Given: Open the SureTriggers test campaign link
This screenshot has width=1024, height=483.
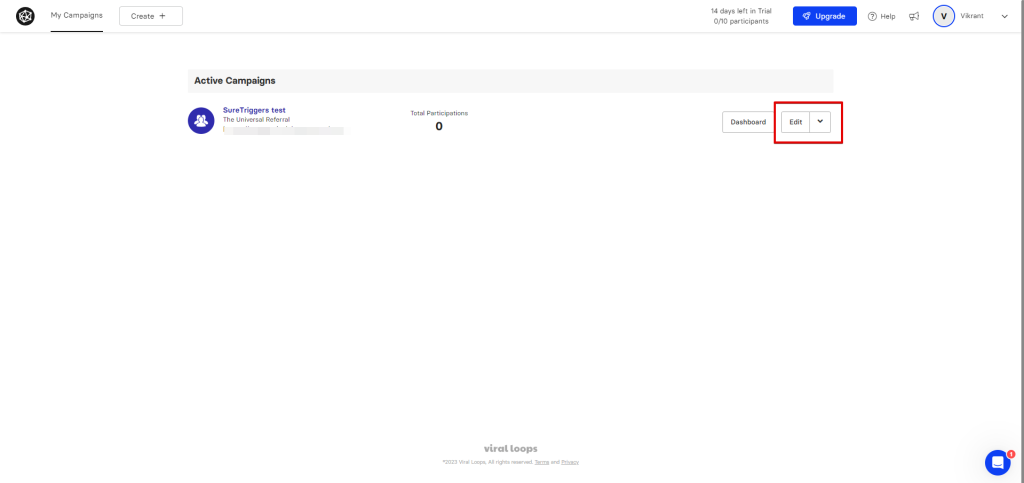Looking at the screenshot, I should pyautogui.click(x=254, y=110).
